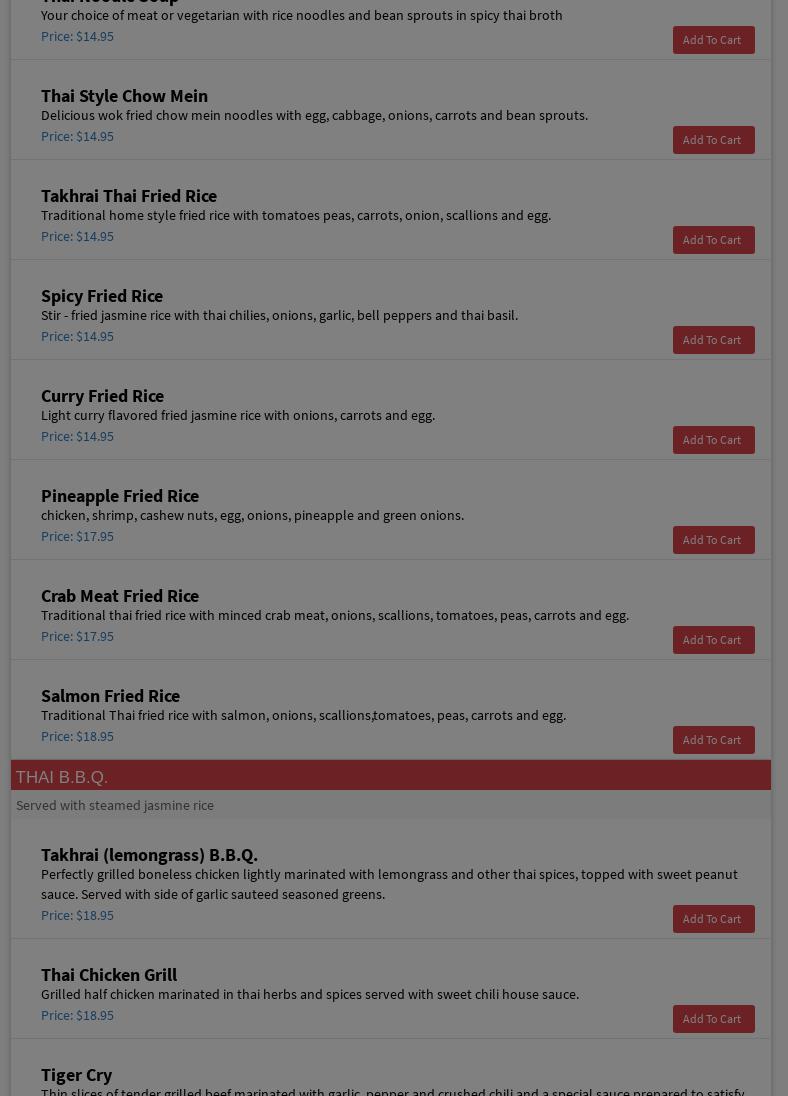Click the Thai Chicken Grill title

click(x=109, y=975)
